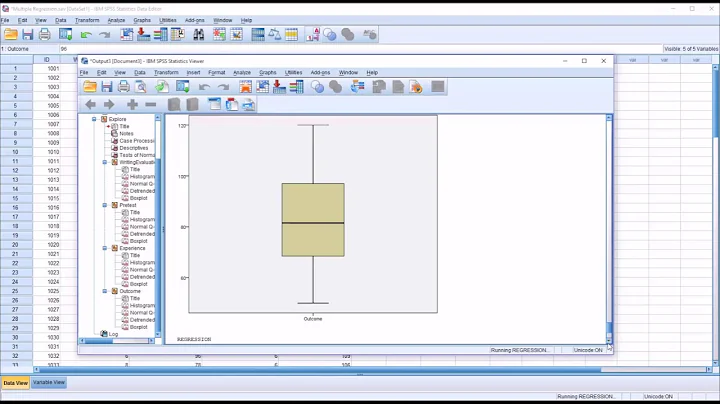Image resolution: width=720 pixels, height=404 pixels.
Task: Switch to Variable View tab
Action: (x=49, y=382)
